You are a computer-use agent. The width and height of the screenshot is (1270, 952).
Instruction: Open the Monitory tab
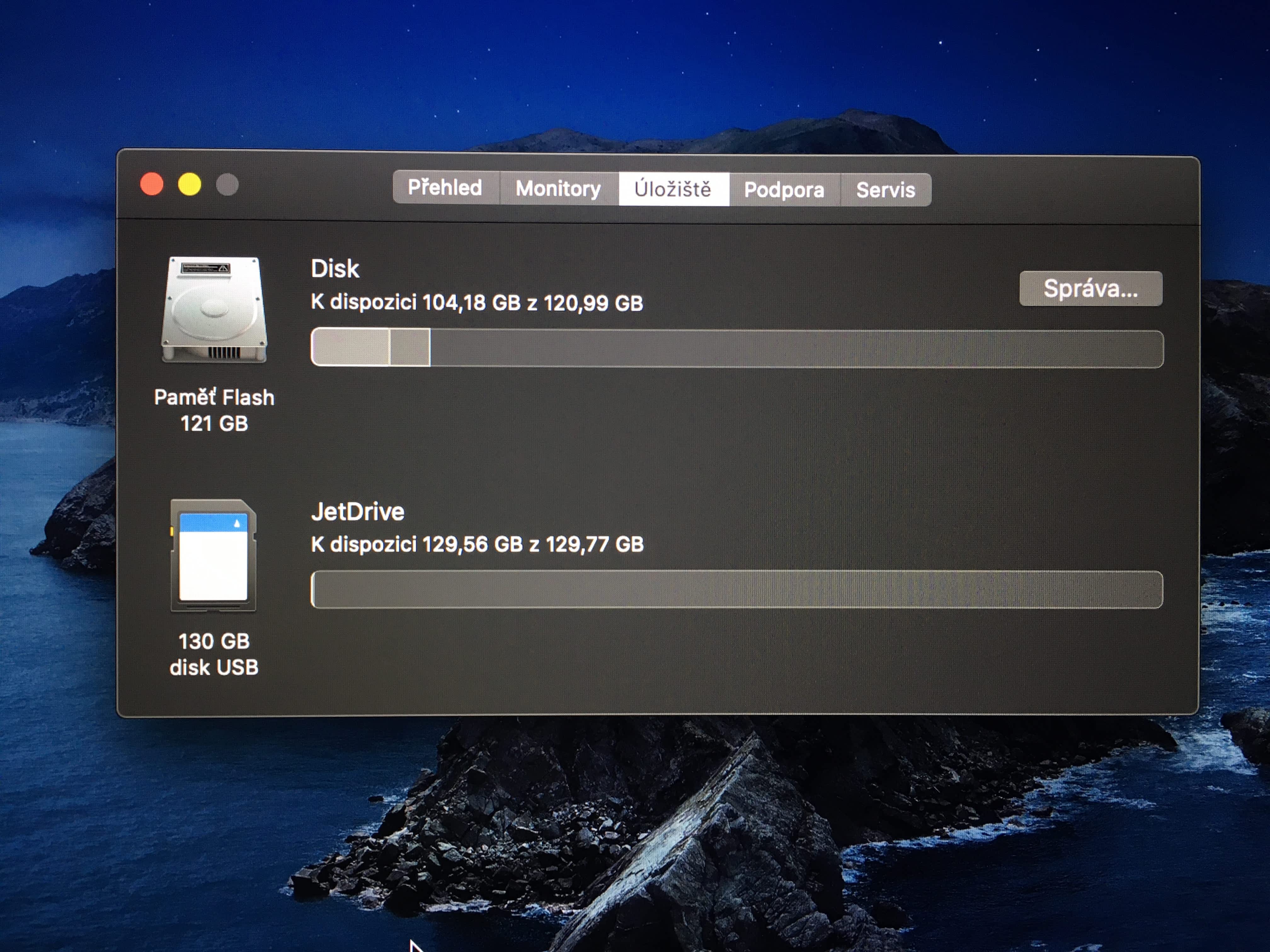point(558,189)
